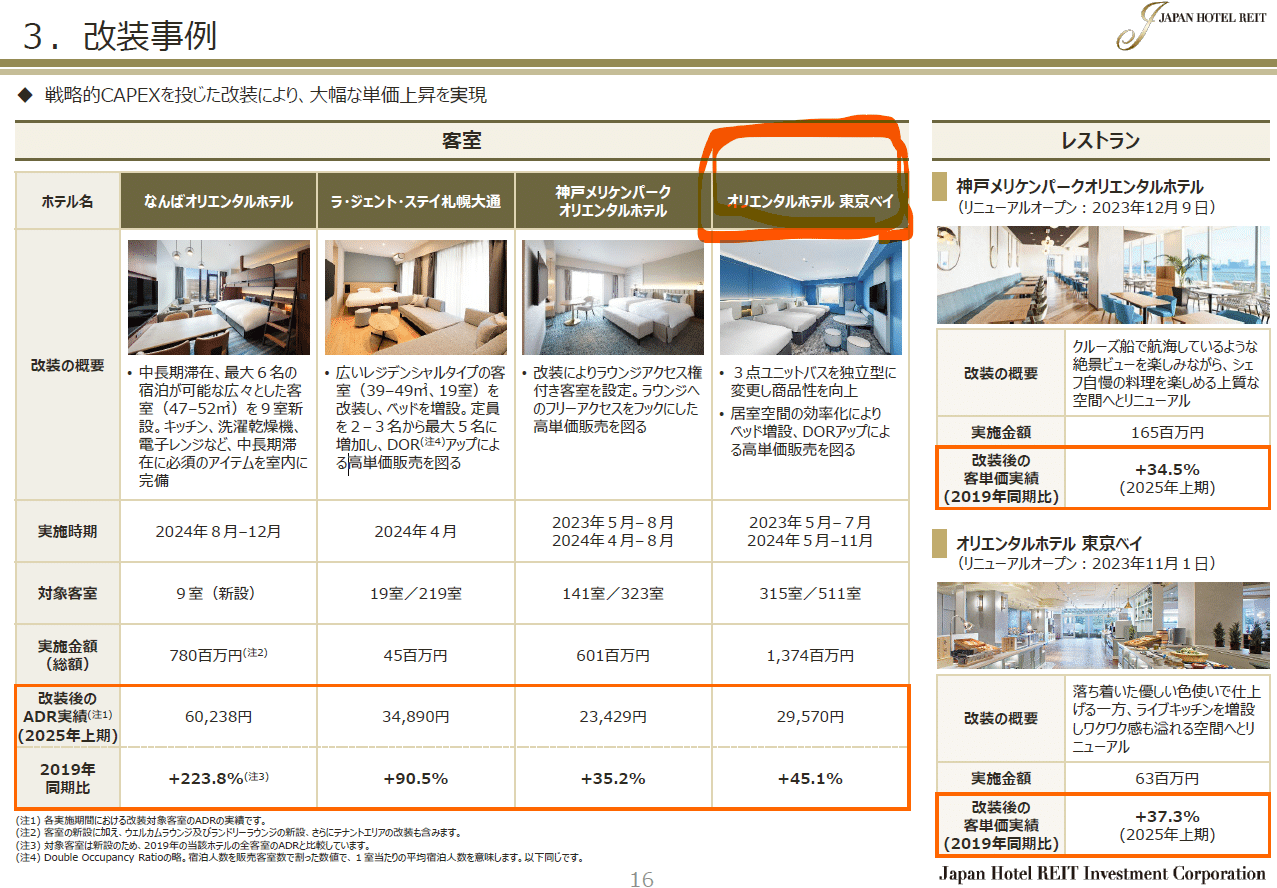Select the 60,238円 ADR value
Screen dimensions: 1277x888
tap(218, 717)
